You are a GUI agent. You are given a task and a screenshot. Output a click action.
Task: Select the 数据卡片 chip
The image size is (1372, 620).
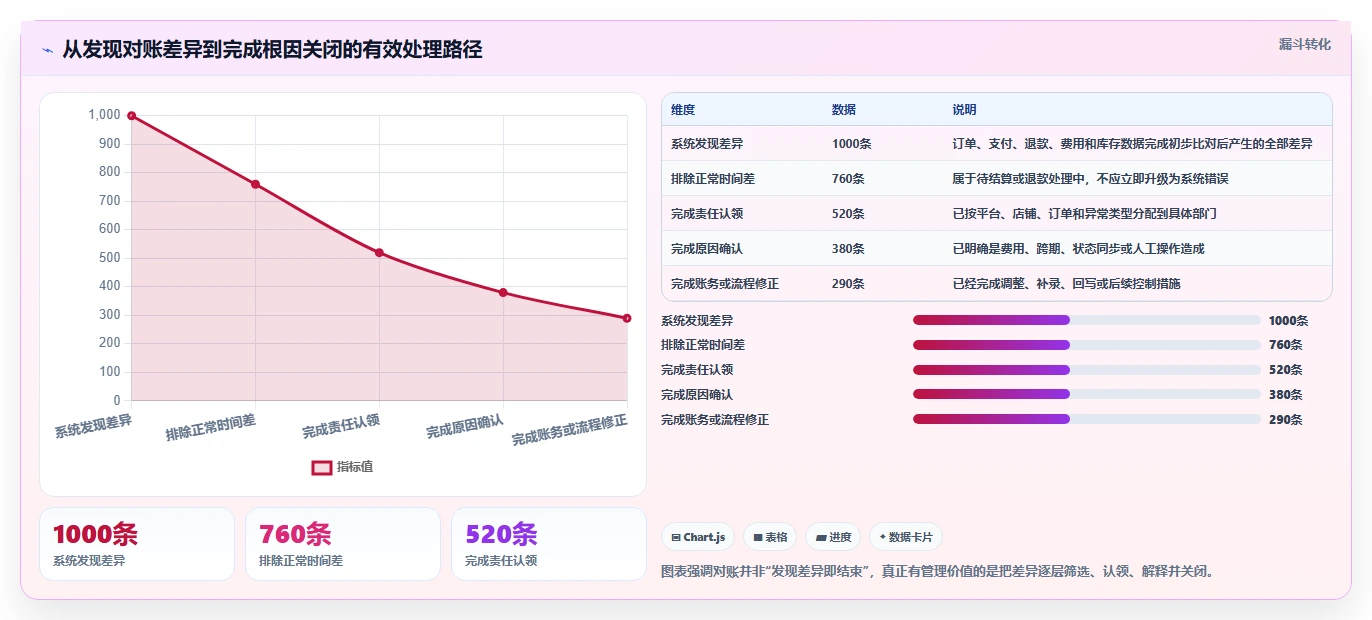[x=905, y=537]
